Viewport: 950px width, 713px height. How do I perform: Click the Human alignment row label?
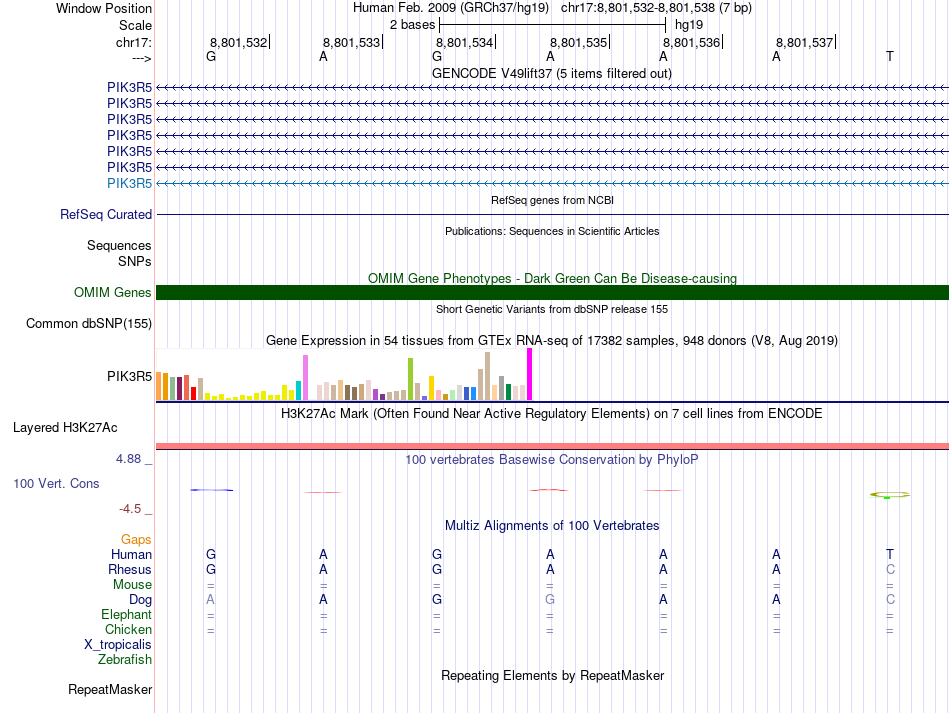click(131, 554)
